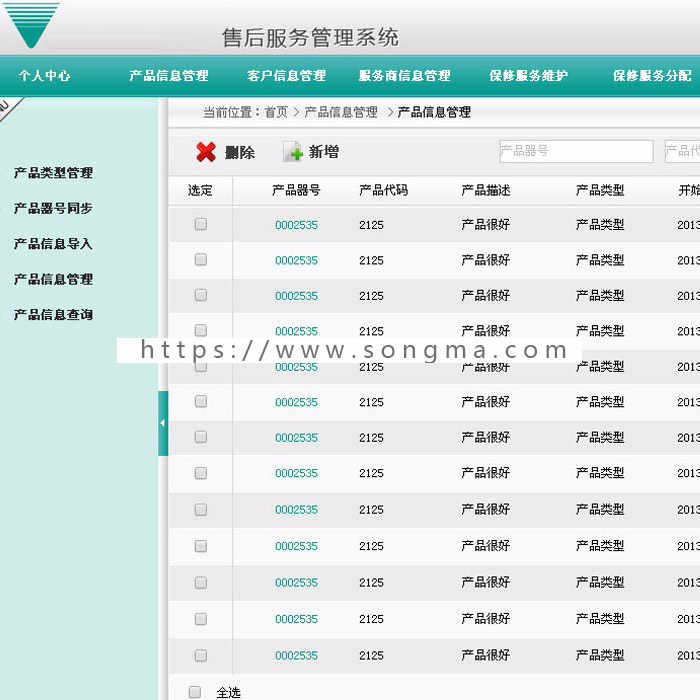Click the 产品代码 column header

click(383, 191)
